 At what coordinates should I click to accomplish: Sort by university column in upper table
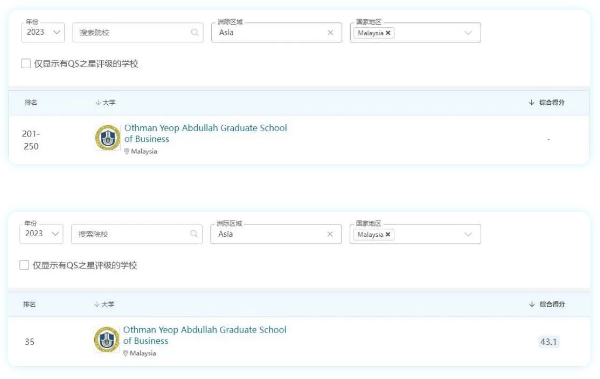point(105,102)
